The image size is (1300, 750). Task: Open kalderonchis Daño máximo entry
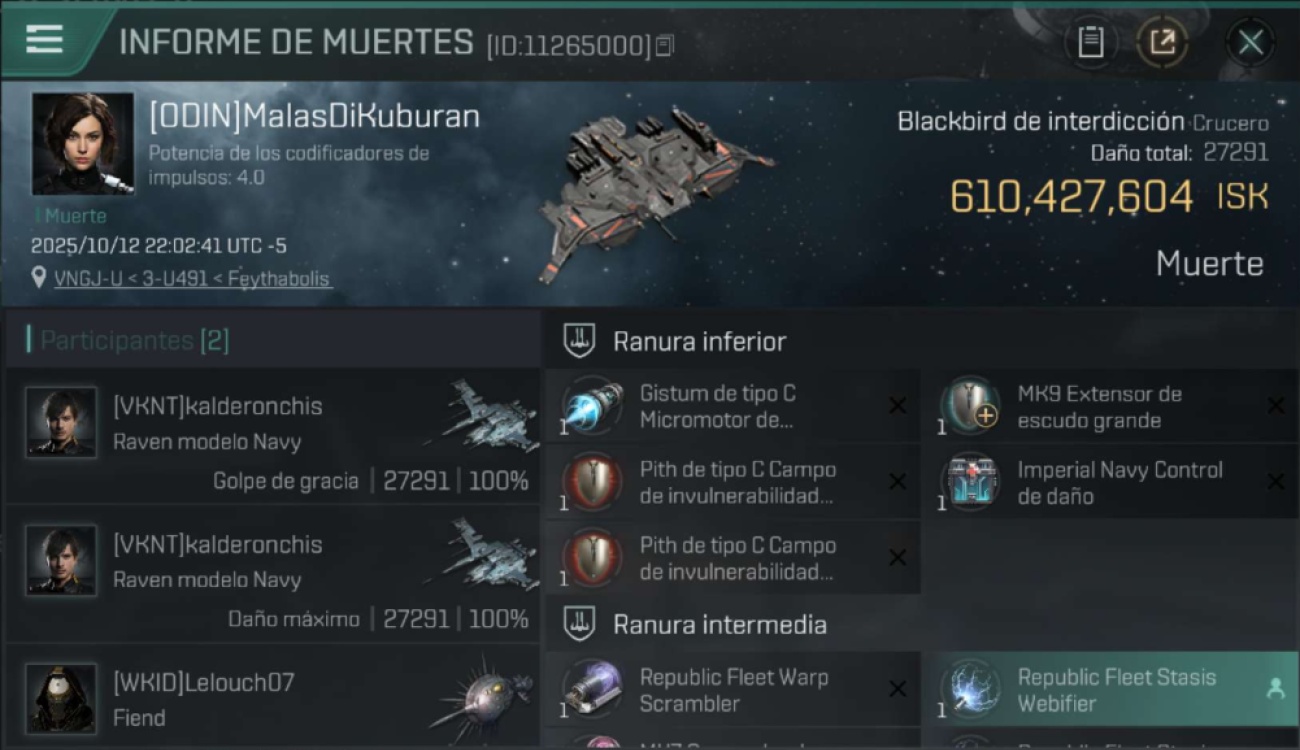click(273, 575)
